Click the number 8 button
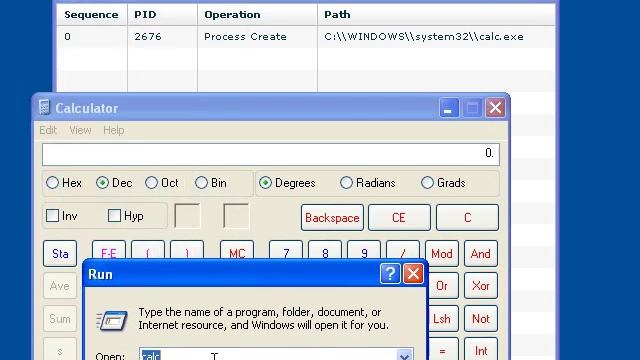This screenshot has width=640, height=360. pos(325,250)
